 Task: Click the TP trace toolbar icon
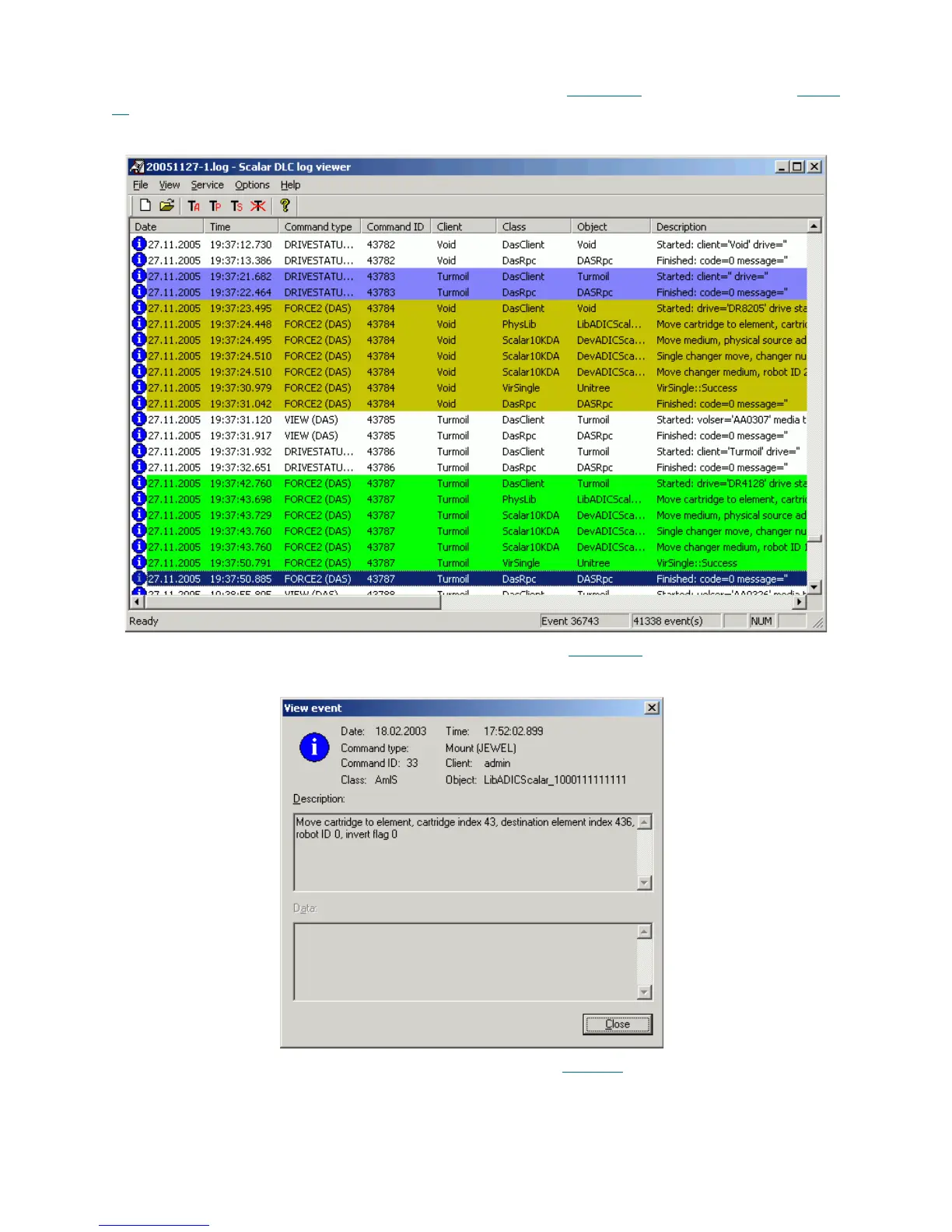coord(215,206)
